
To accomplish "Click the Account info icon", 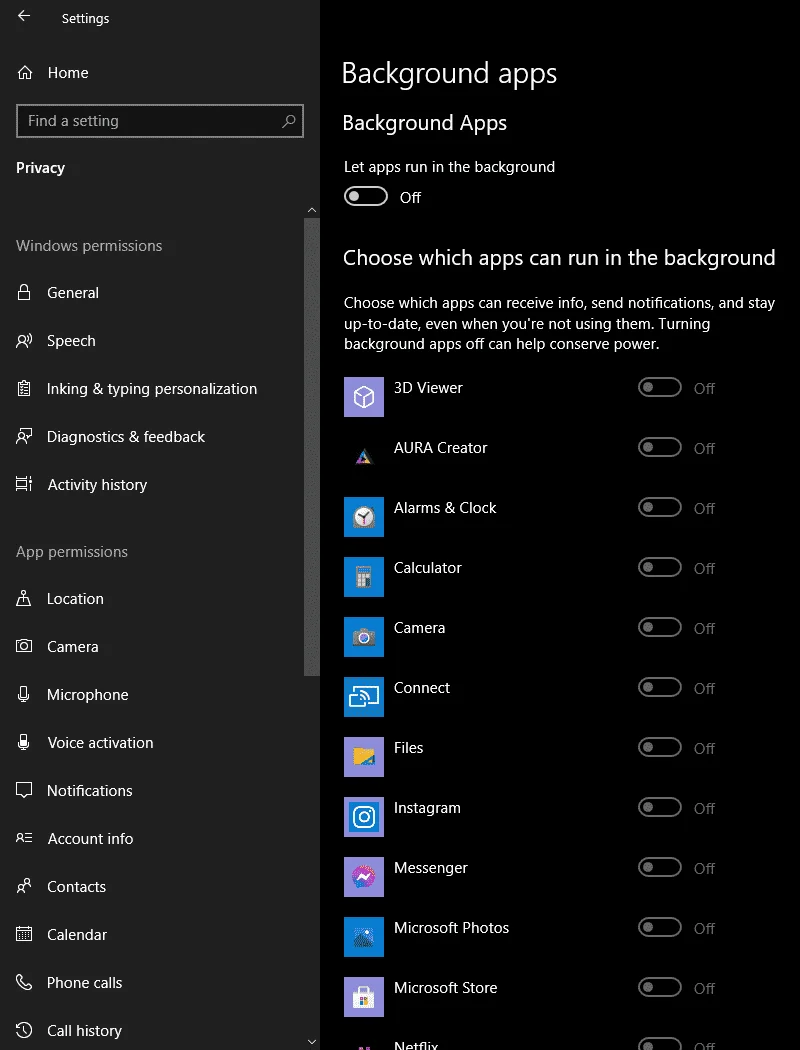I will pos(24,838).
